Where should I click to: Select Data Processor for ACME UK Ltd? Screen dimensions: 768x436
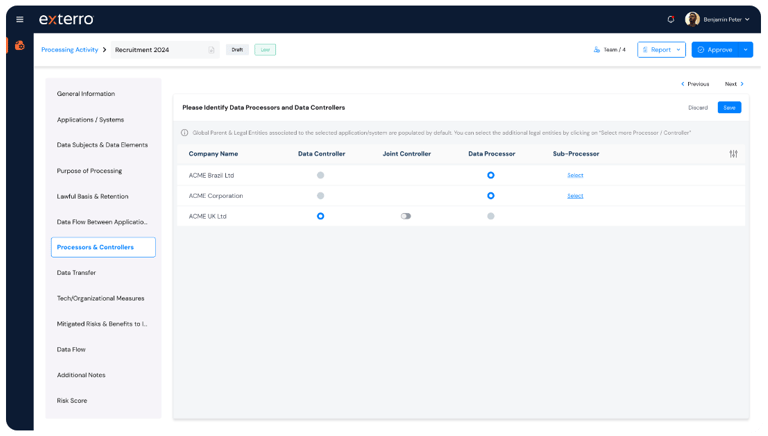click(x=491, y=216)
